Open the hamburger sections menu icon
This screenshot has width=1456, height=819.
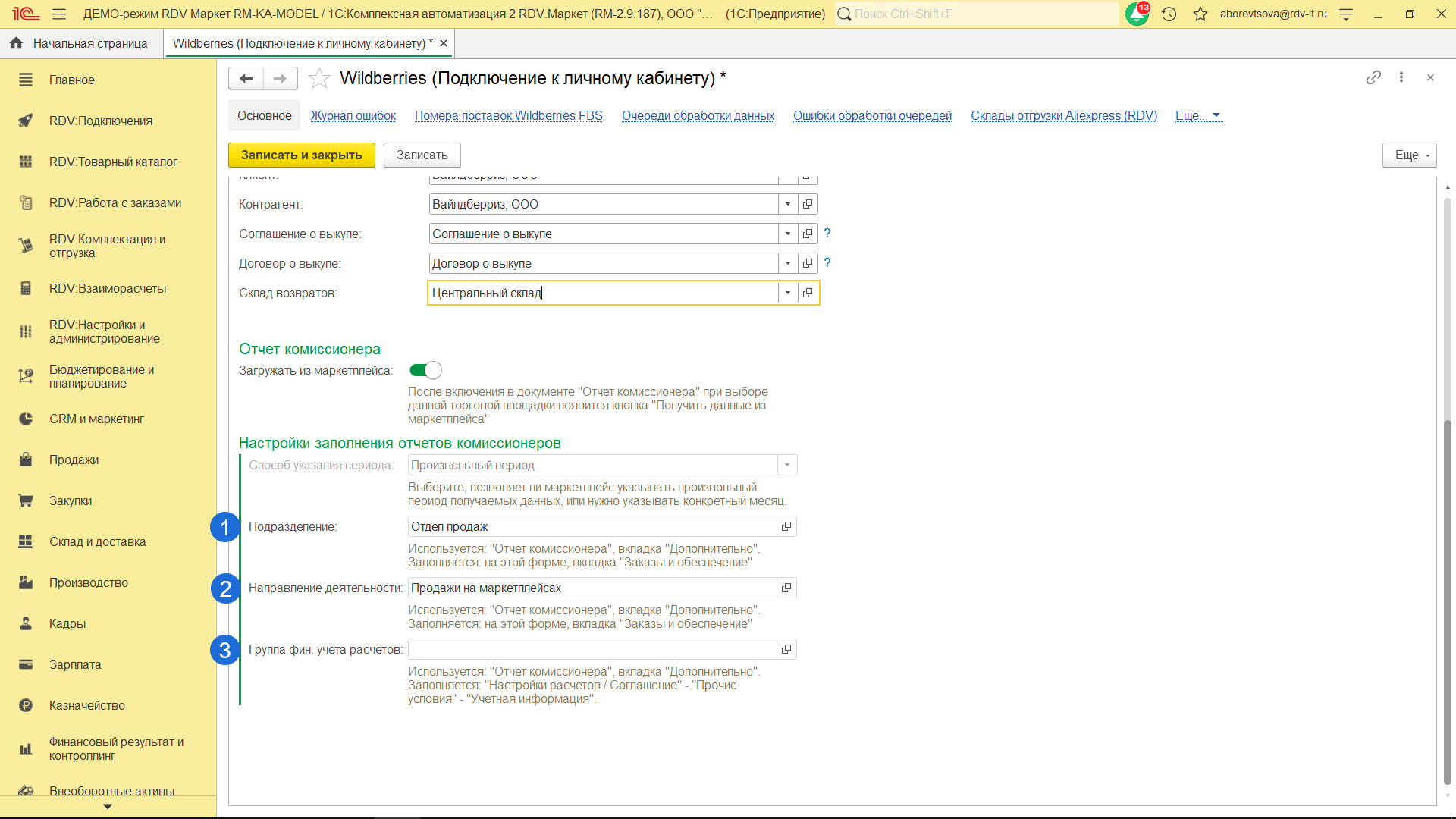[x=59, y=14]
